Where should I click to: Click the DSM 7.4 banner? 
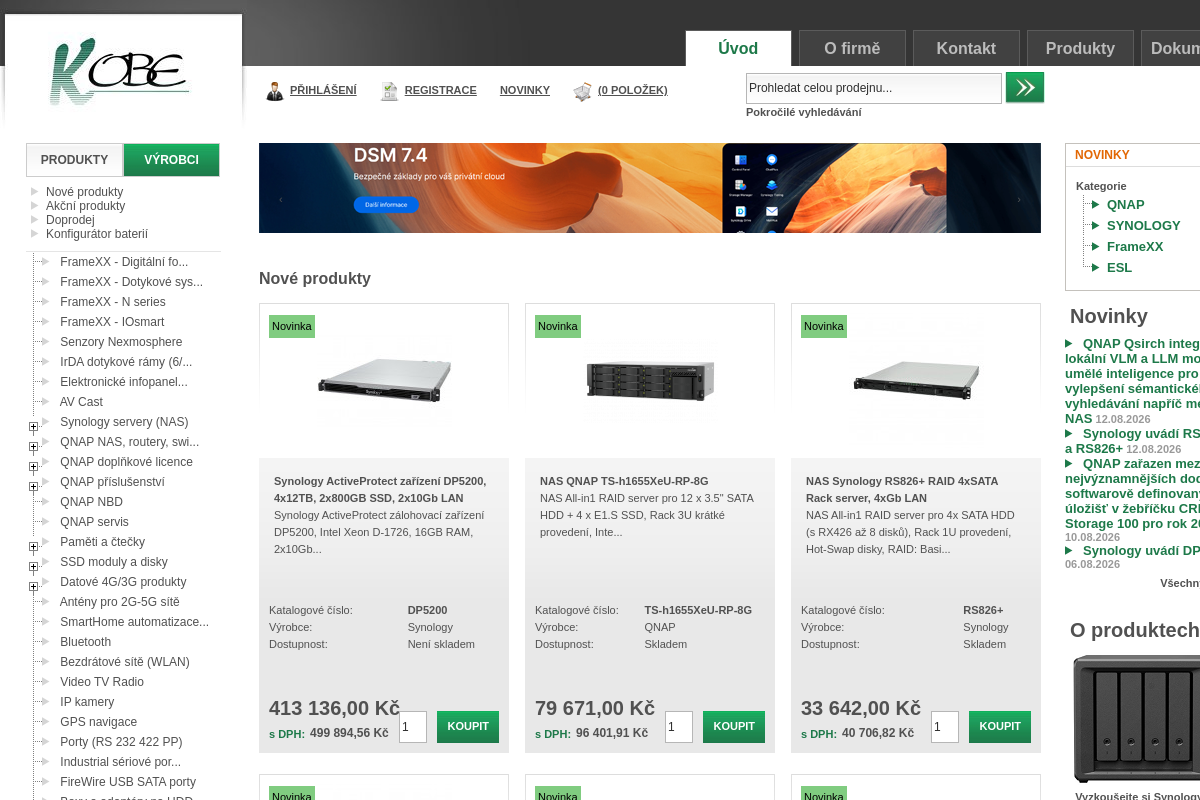point(650,188)
